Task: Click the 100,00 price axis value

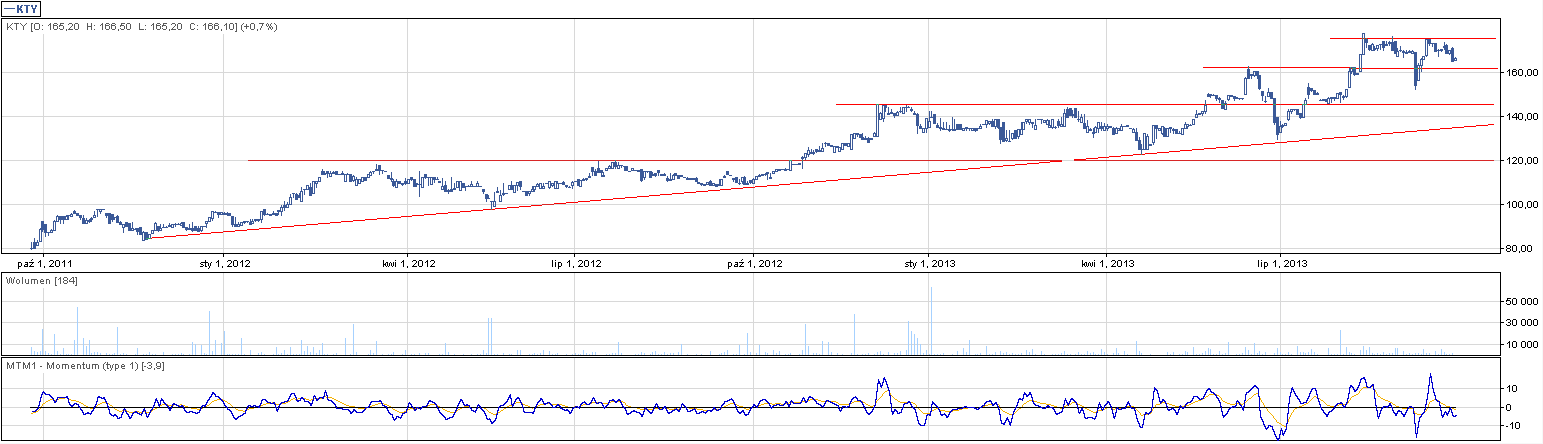Action: pos(1521,205)
